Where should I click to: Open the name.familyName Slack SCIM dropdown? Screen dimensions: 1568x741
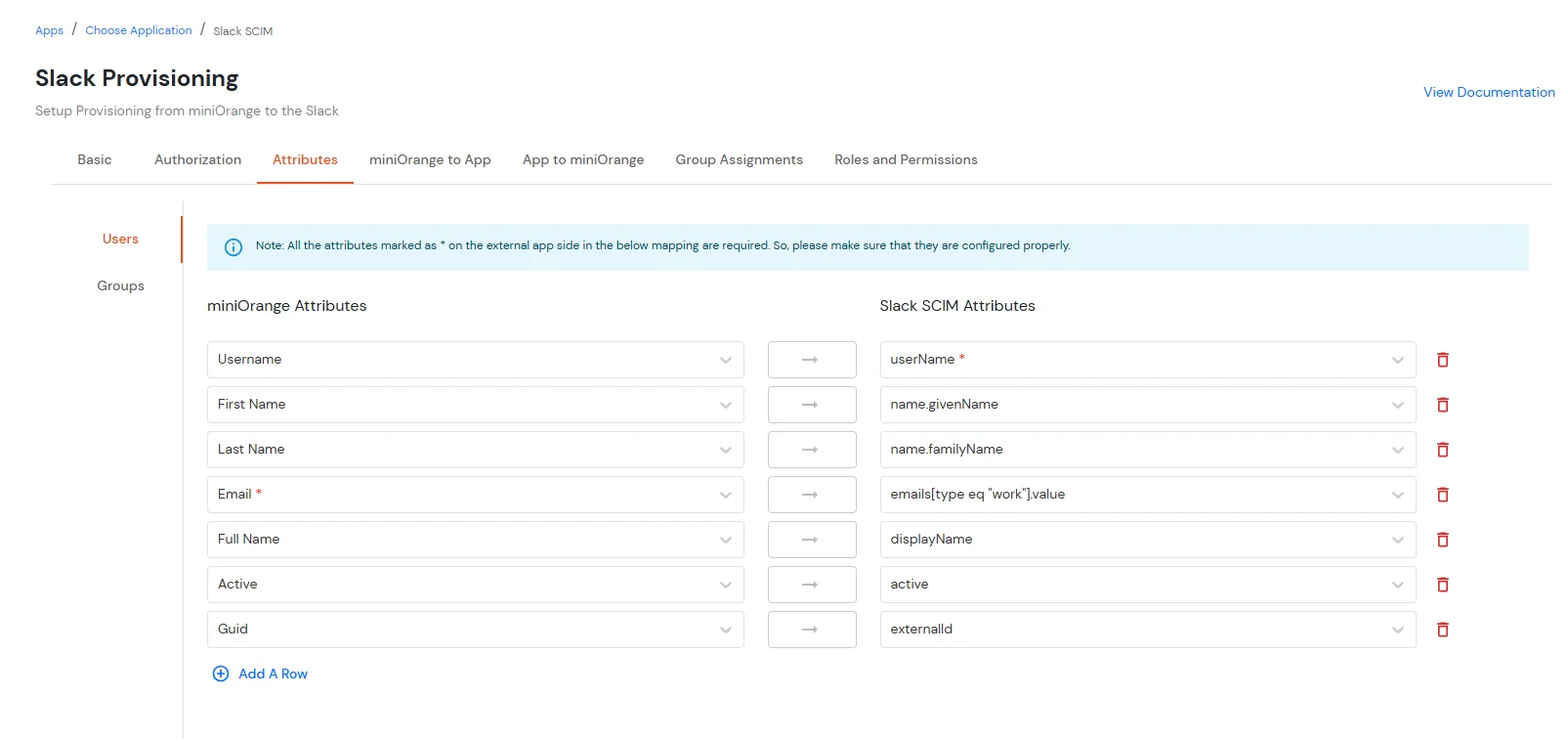(x=1148, y=450)
